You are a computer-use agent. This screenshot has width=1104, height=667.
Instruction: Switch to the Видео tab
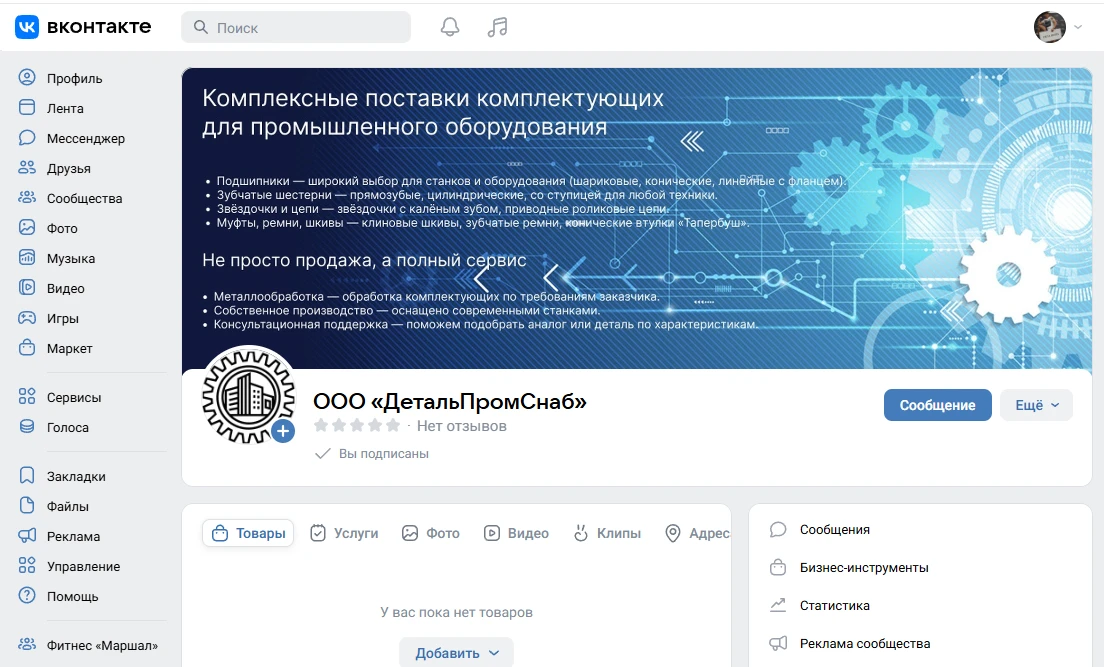point(516,533)
